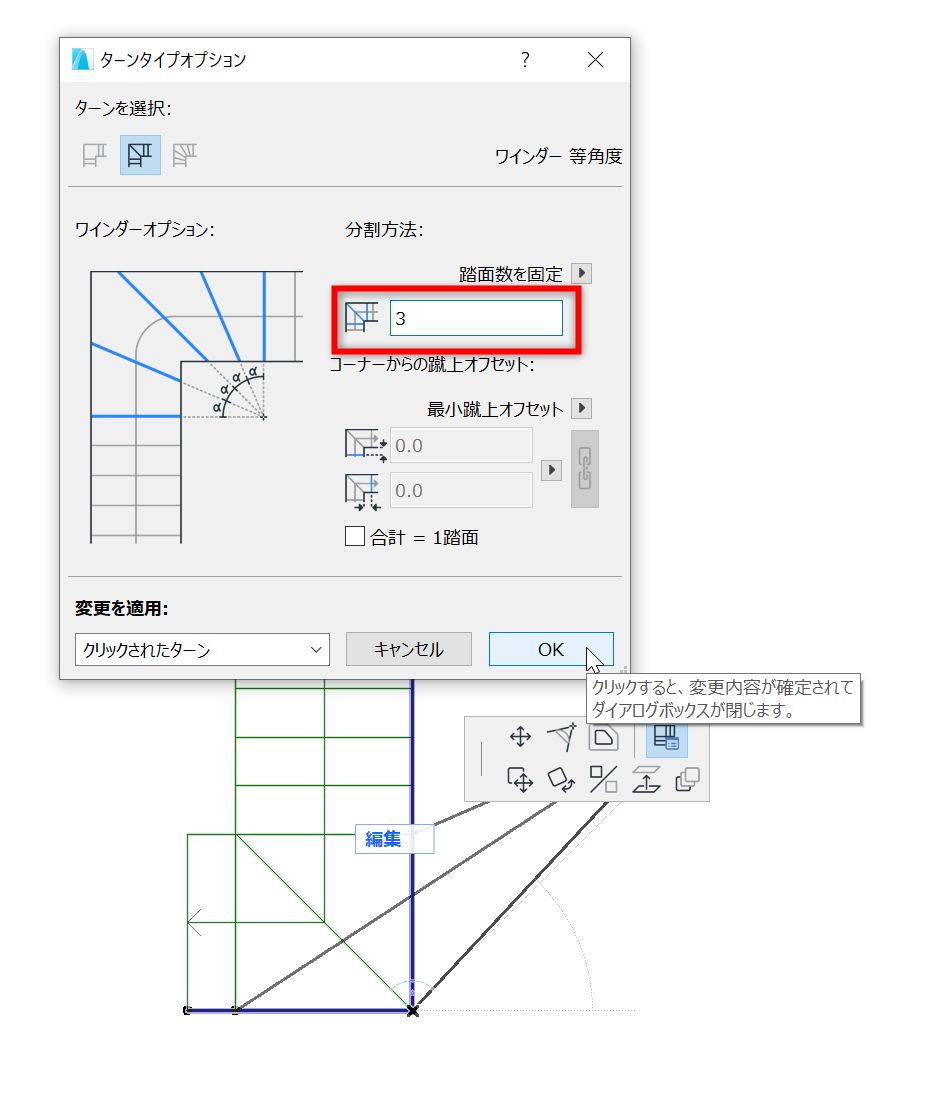The image size is (940, 1104).
Task: Select the drag-copy move pet palette icon
Action: [x=520, y=780]
